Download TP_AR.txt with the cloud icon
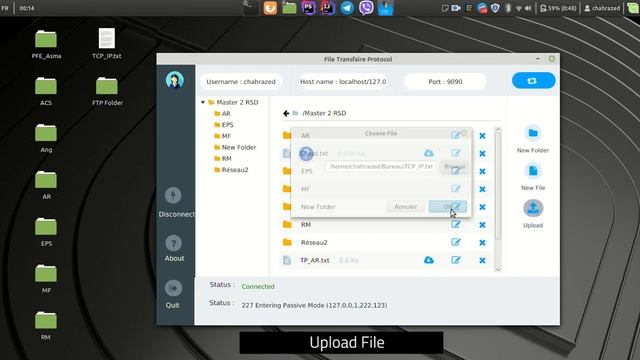640x360 pixels. [429, 260]
